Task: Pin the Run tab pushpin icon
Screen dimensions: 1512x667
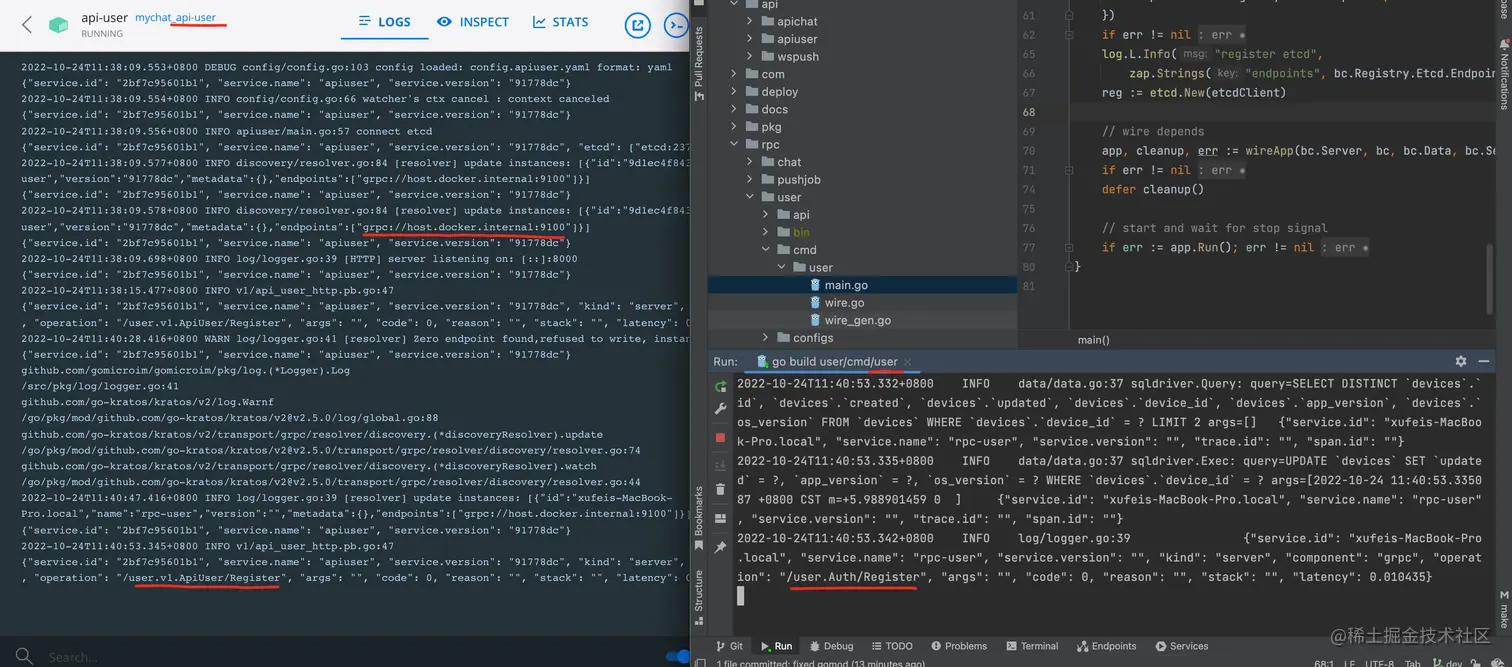Action: coord(720,546)
